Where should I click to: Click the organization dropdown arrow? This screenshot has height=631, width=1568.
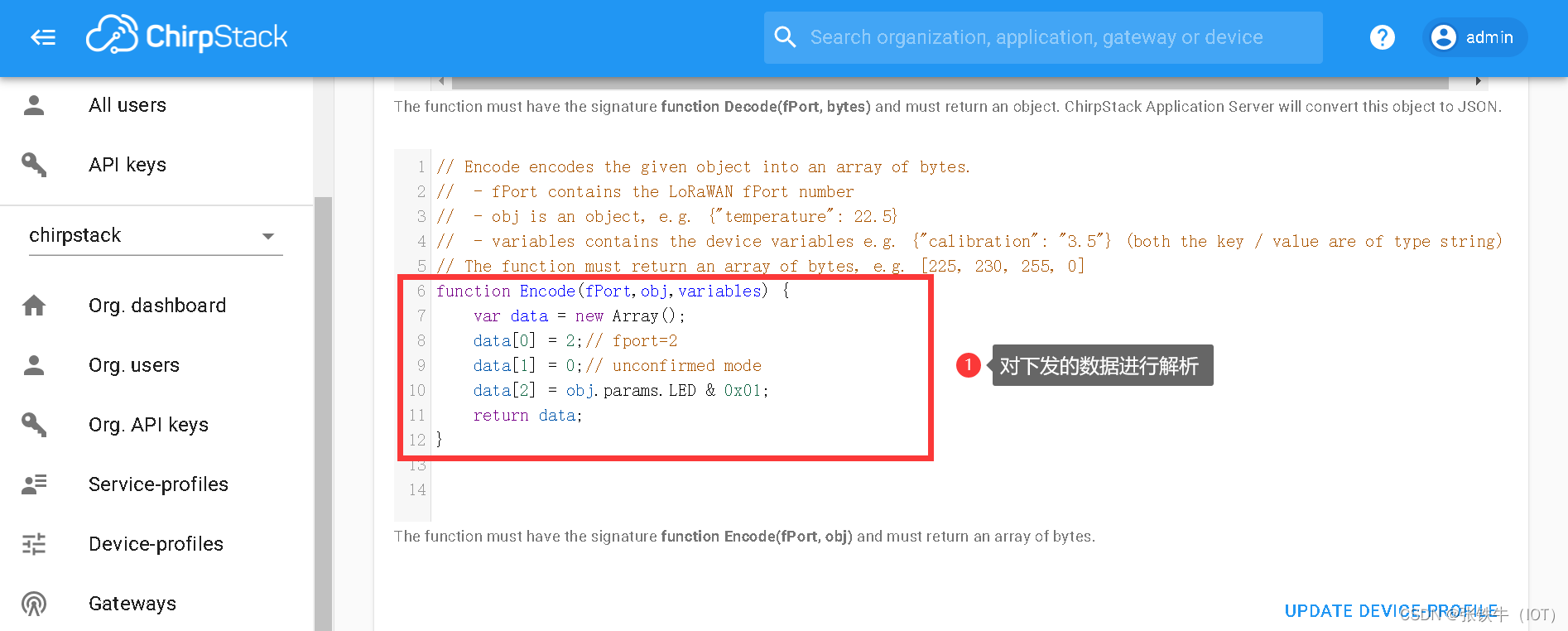tap(267, 236)
